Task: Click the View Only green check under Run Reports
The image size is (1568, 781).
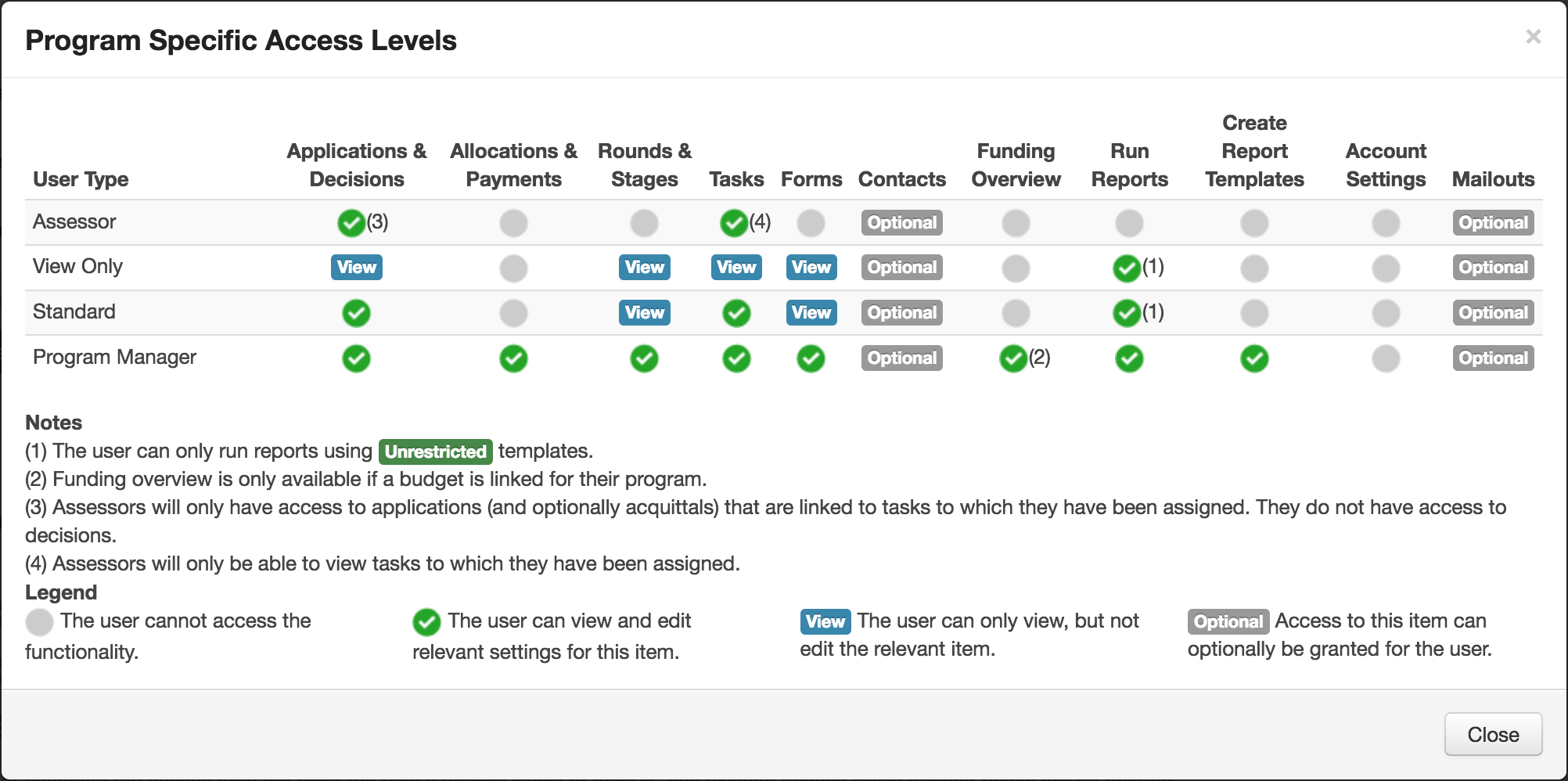Action: 1126,268
